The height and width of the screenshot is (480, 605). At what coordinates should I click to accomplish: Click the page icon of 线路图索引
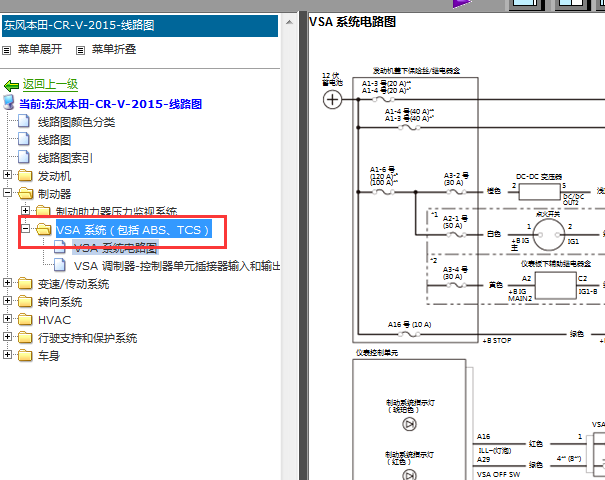(x=24, y=157)
